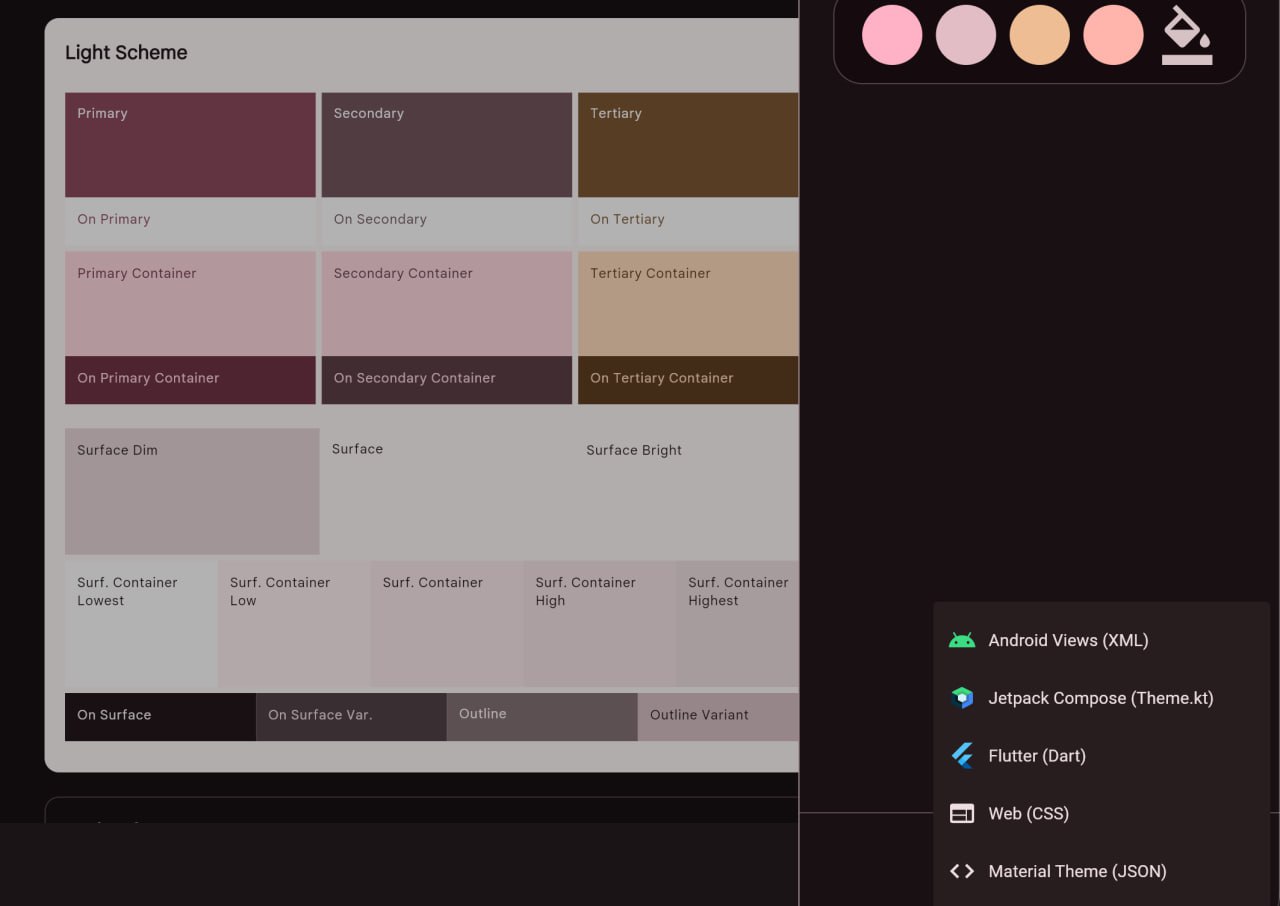
Task: Click the Jetpack Compose hexagon icon
Action: coord(962,698)
